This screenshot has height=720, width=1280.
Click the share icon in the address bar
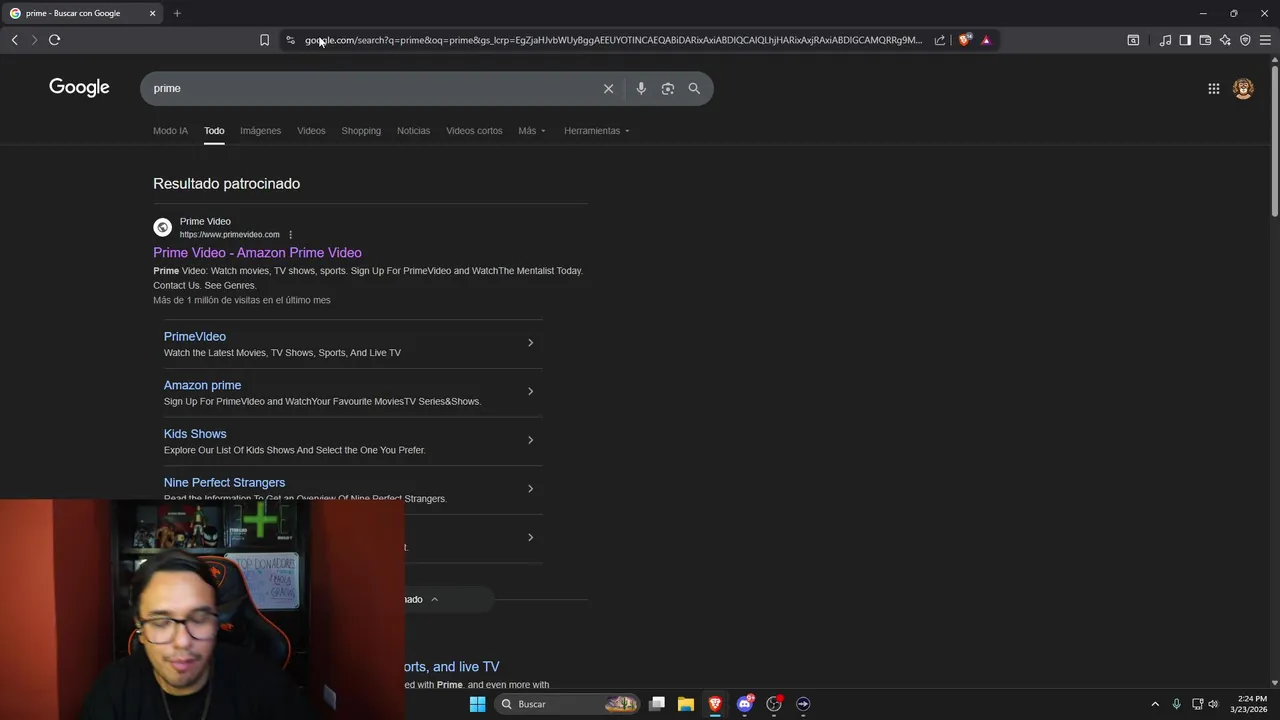tap(940, 40)
